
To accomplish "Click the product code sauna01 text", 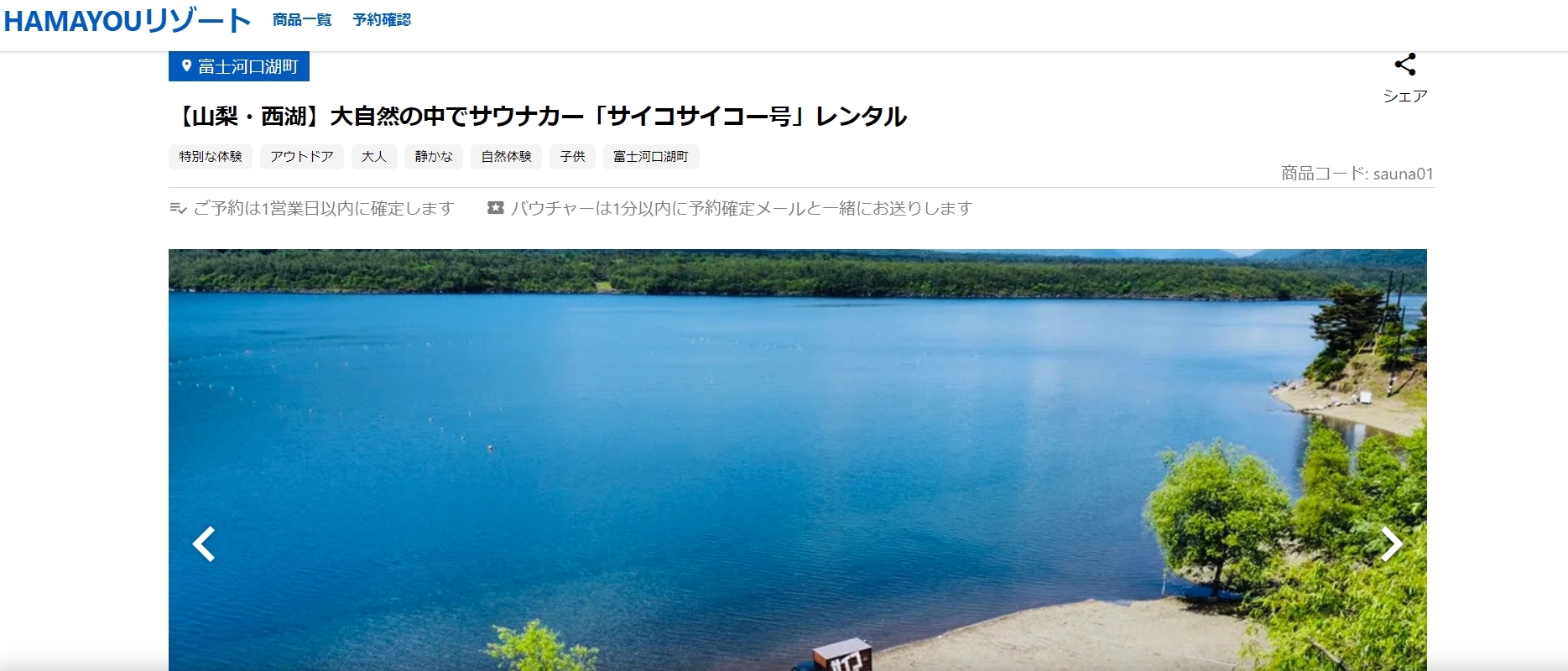I will pyautogui.click(x=1357, y=174).
